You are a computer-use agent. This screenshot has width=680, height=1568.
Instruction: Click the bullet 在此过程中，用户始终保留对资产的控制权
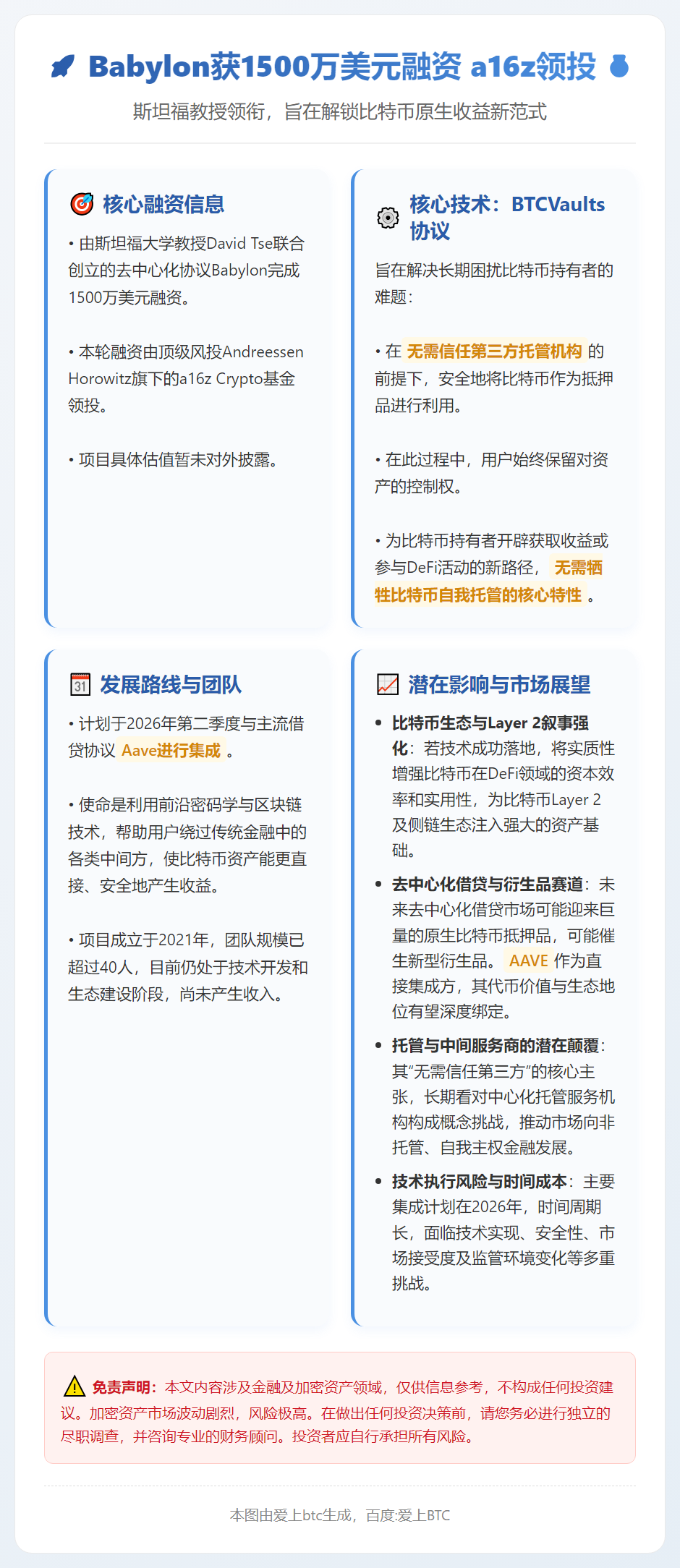point(492,473)
